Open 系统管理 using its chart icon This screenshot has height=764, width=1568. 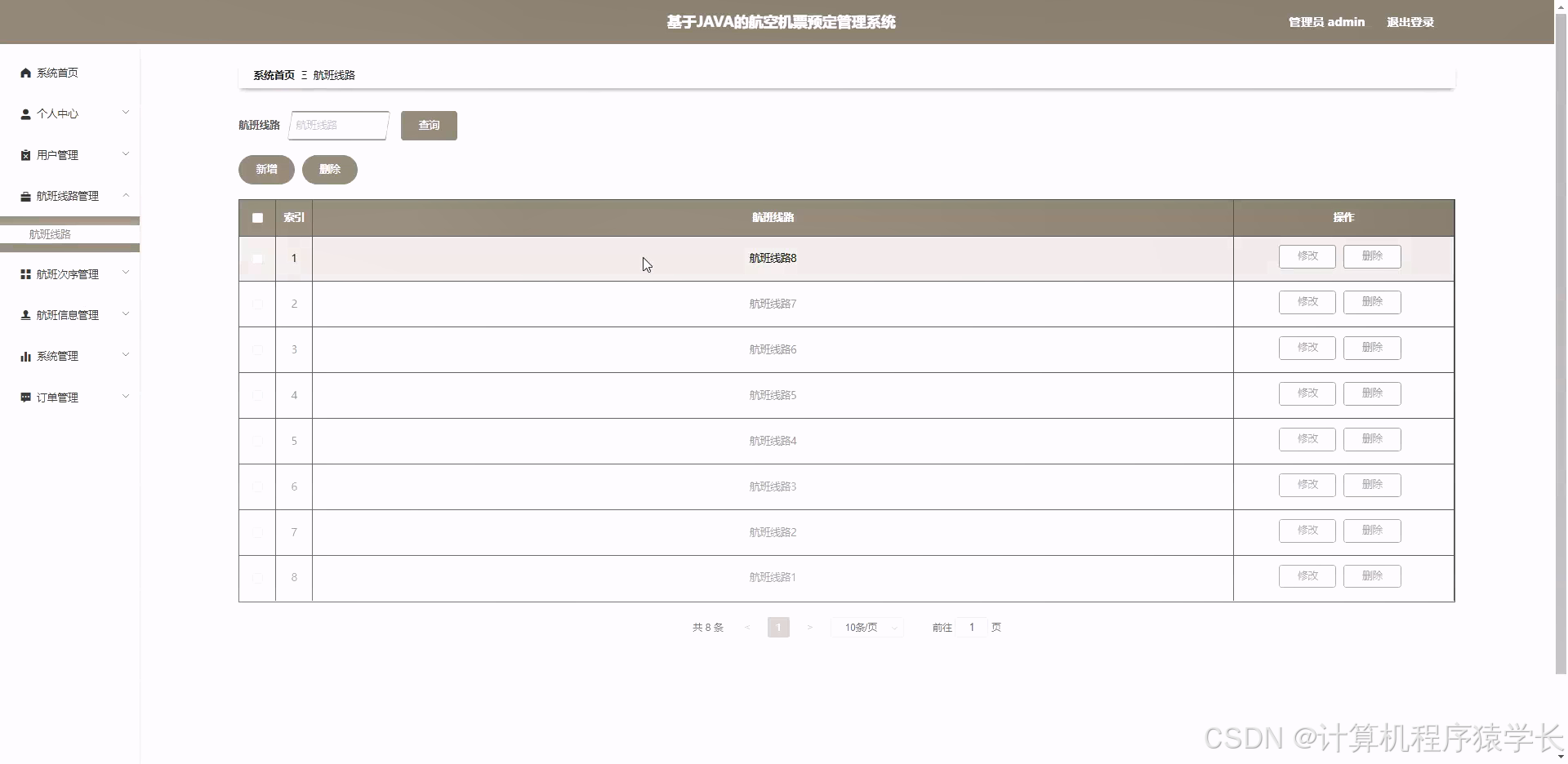point(24,355)
